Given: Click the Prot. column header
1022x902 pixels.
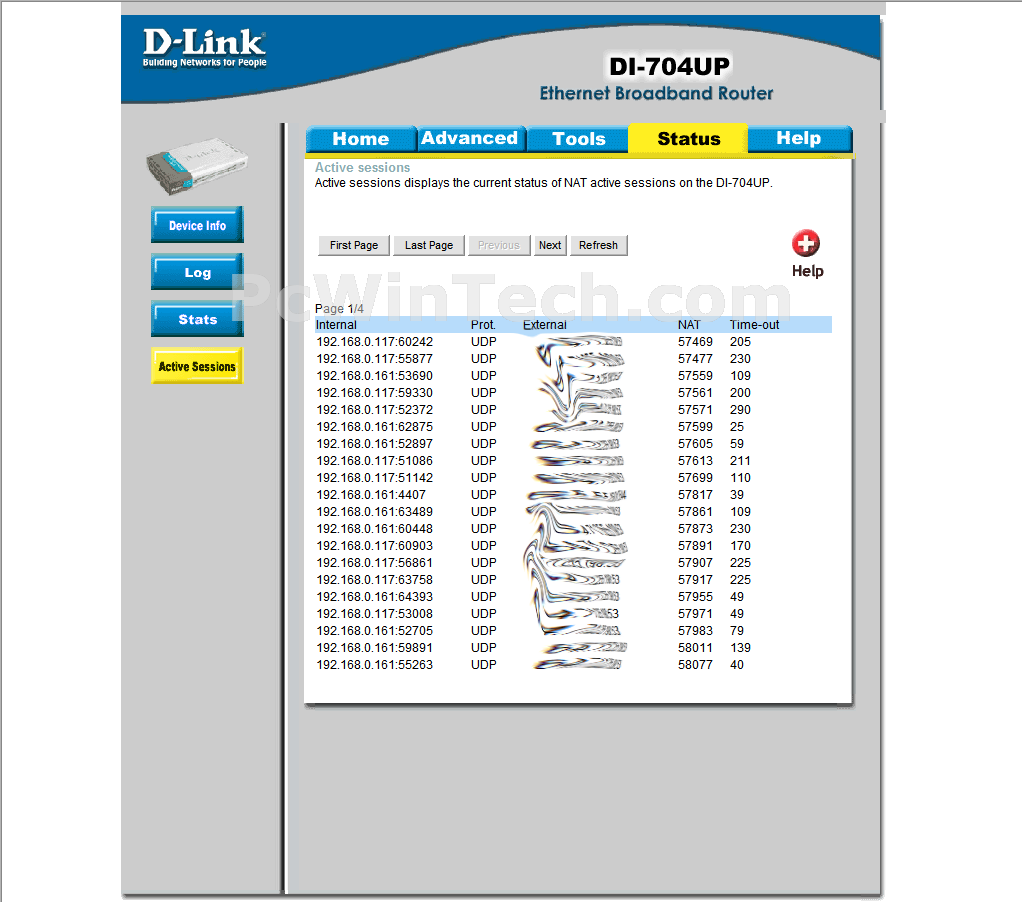Looking at the screenshot, I should point(483,325).
